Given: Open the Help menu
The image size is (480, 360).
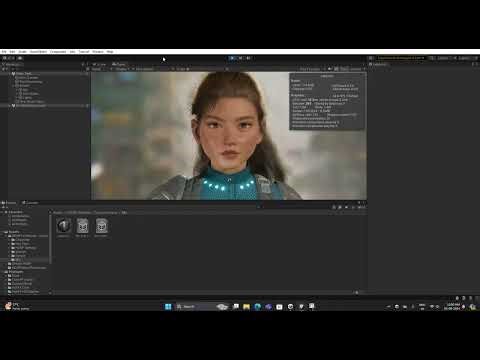Looking at the screenshot, I should point(110,52).
